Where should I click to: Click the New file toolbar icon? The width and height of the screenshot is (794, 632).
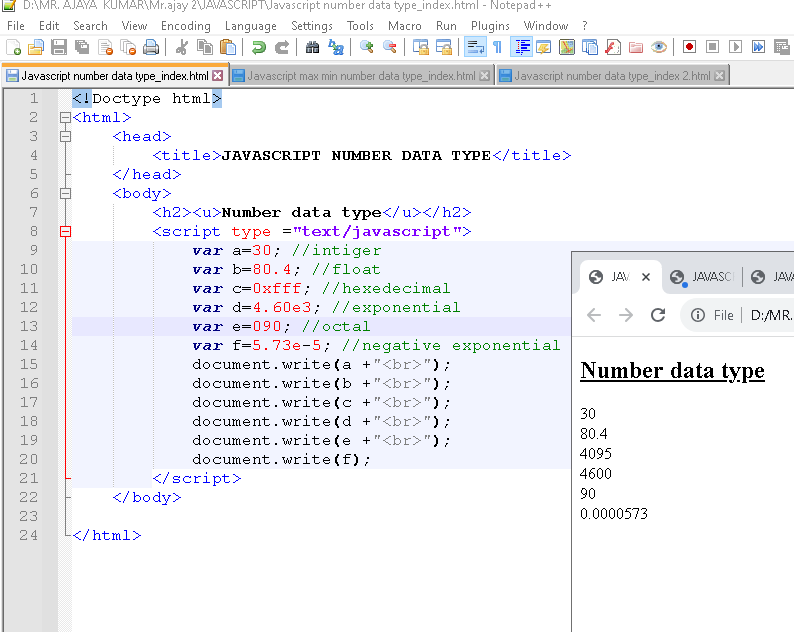[x=13, y=47]
